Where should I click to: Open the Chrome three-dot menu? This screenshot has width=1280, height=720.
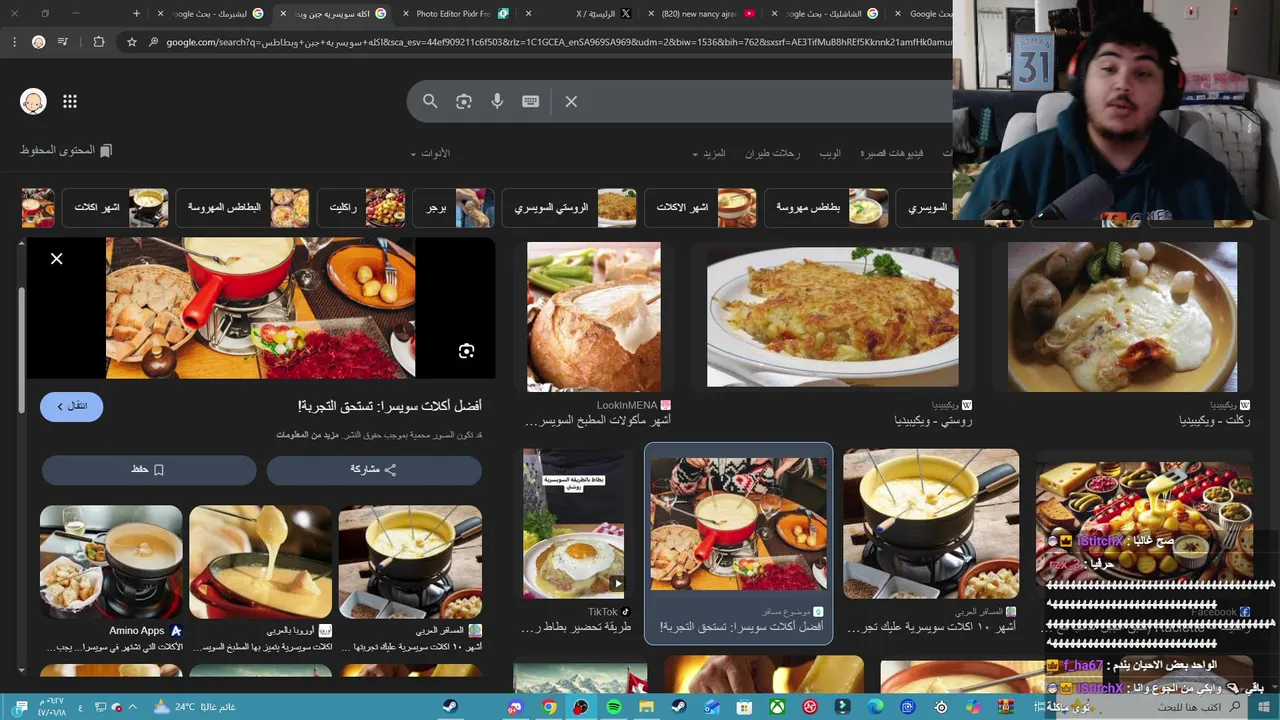coord(14,42)
